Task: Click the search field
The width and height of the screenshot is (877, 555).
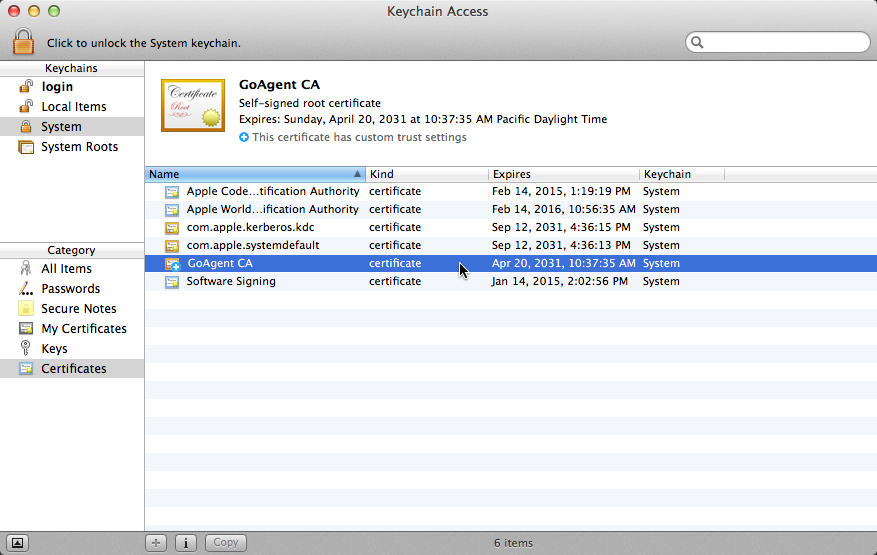Action: pos(777,42)
